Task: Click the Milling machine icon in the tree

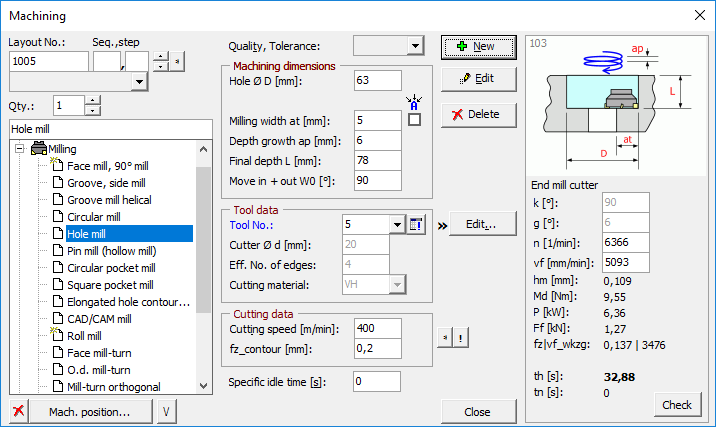Action: pos(40,148)
